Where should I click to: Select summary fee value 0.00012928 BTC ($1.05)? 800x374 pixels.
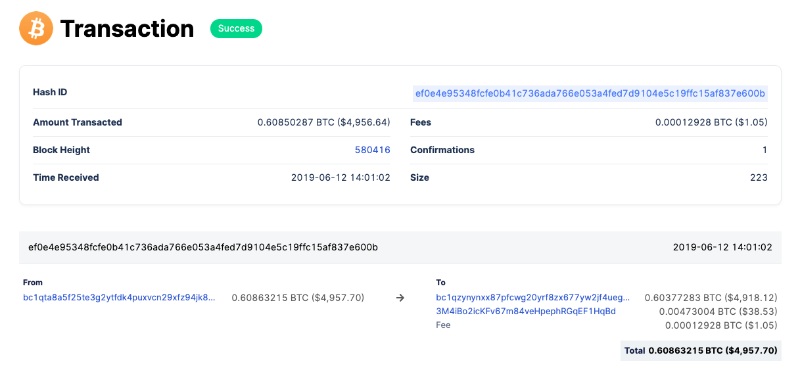pyautogui.click(x=711, y=122)
